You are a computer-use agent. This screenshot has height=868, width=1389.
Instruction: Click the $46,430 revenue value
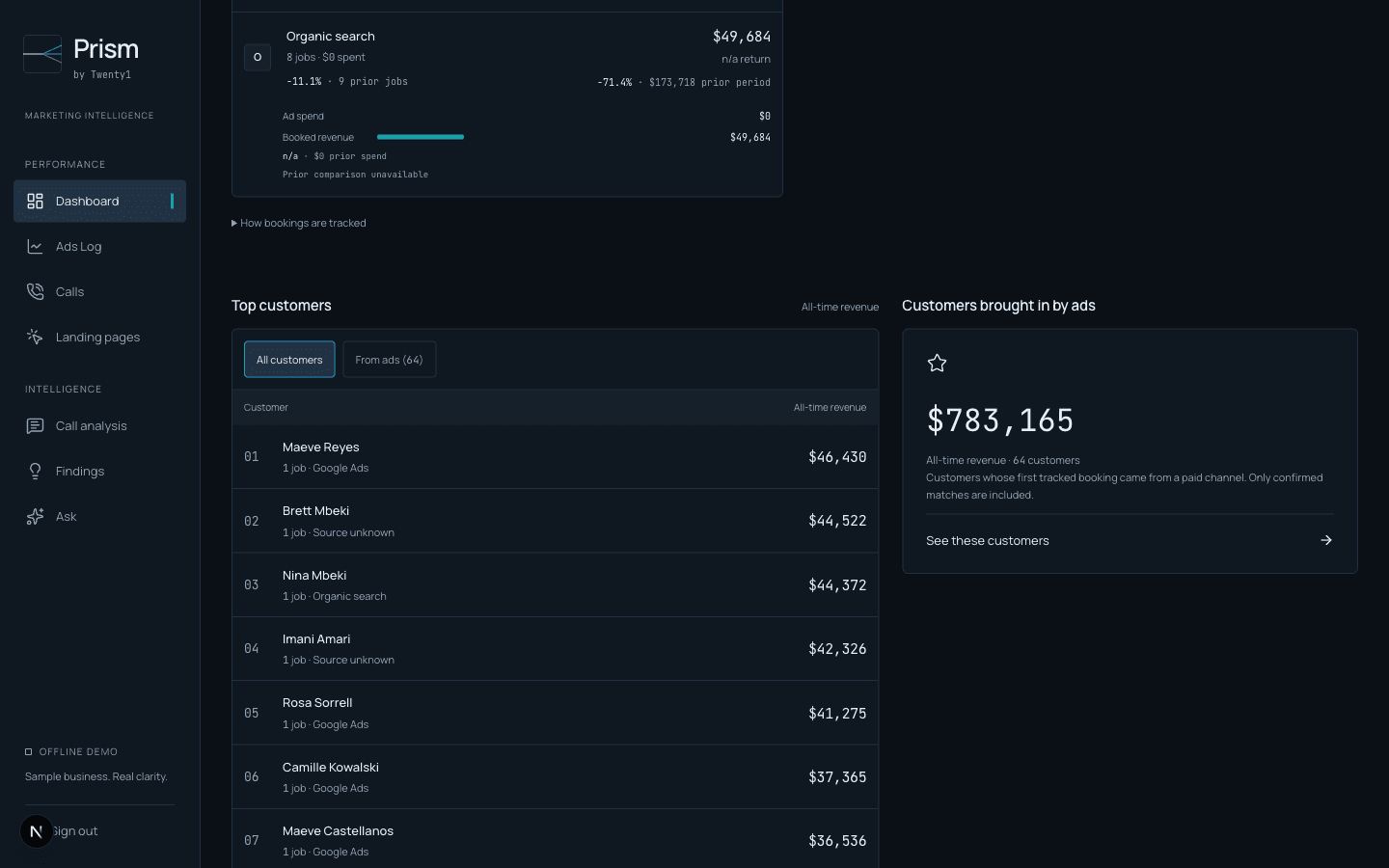tap(837, 457)
